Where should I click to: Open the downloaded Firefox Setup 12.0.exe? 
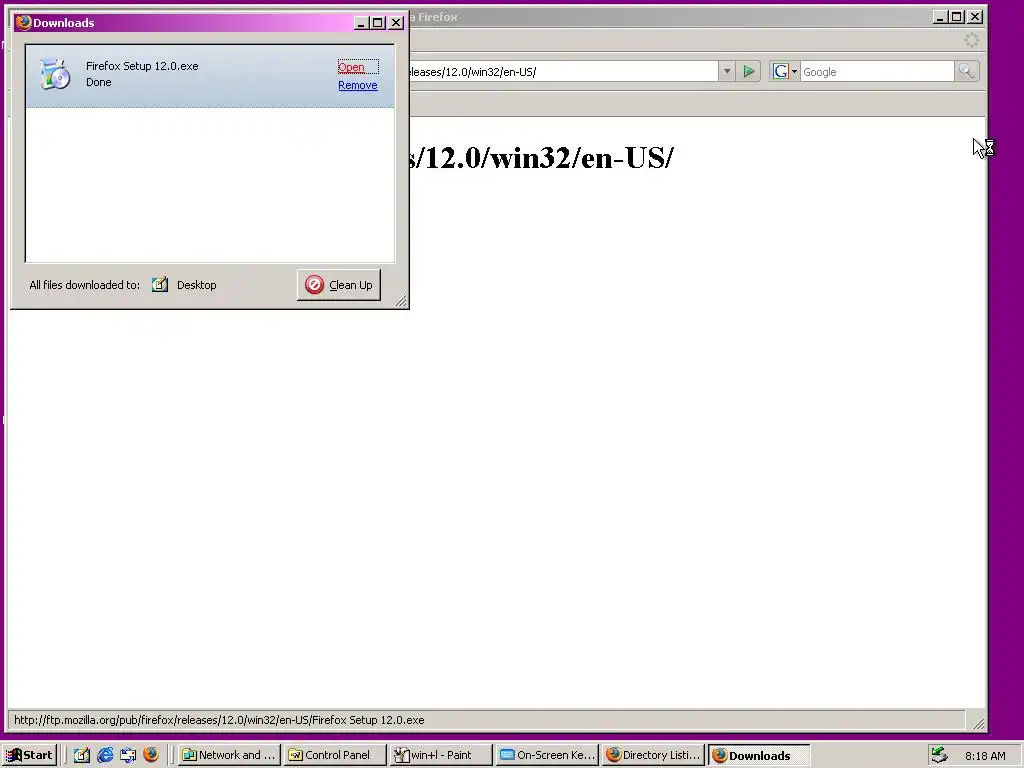tap(351, 67)
